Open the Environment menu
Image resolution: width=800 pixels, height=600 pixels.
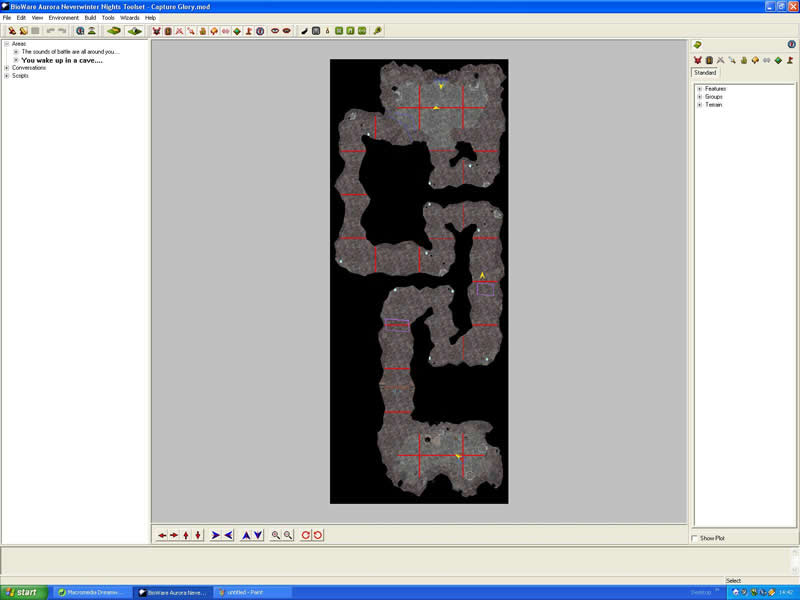[x=63, y=17]
